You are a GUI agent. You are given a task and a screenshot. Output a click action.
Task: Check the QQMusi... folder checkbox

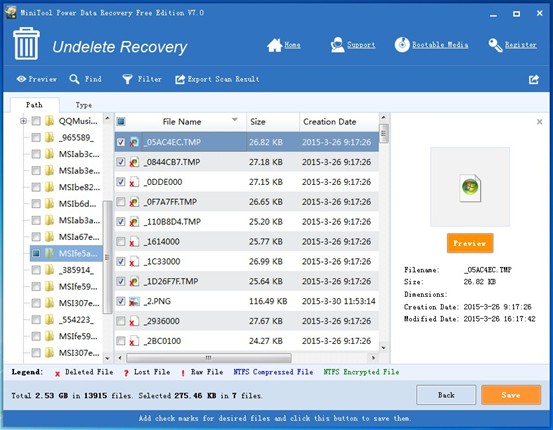click(x=36, y=121)
